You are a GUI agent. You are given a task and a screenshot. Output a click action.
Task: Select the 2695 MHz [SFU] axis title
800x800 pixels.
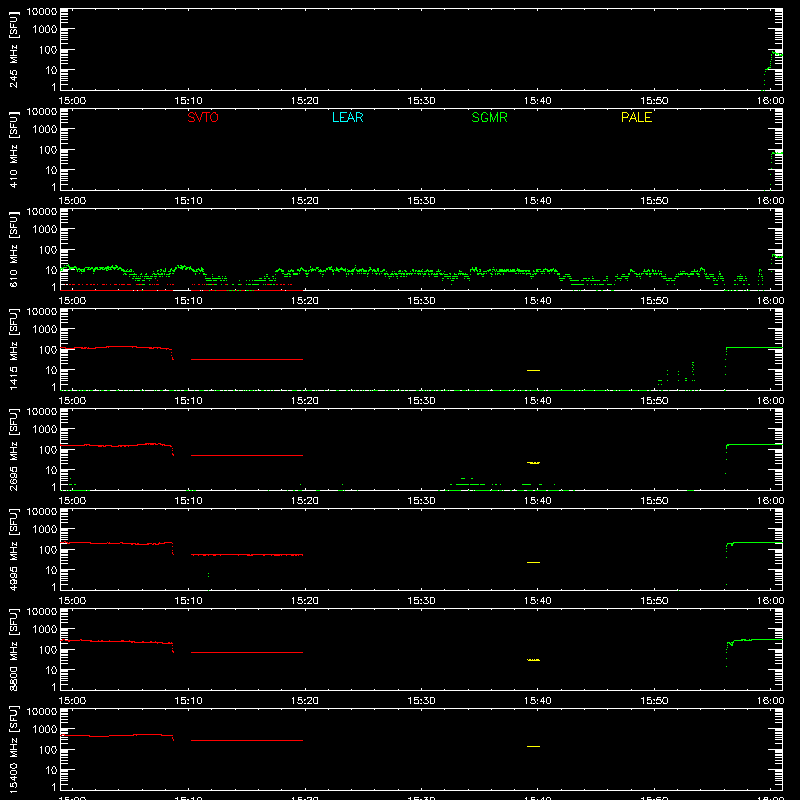[x=14, y=449]
